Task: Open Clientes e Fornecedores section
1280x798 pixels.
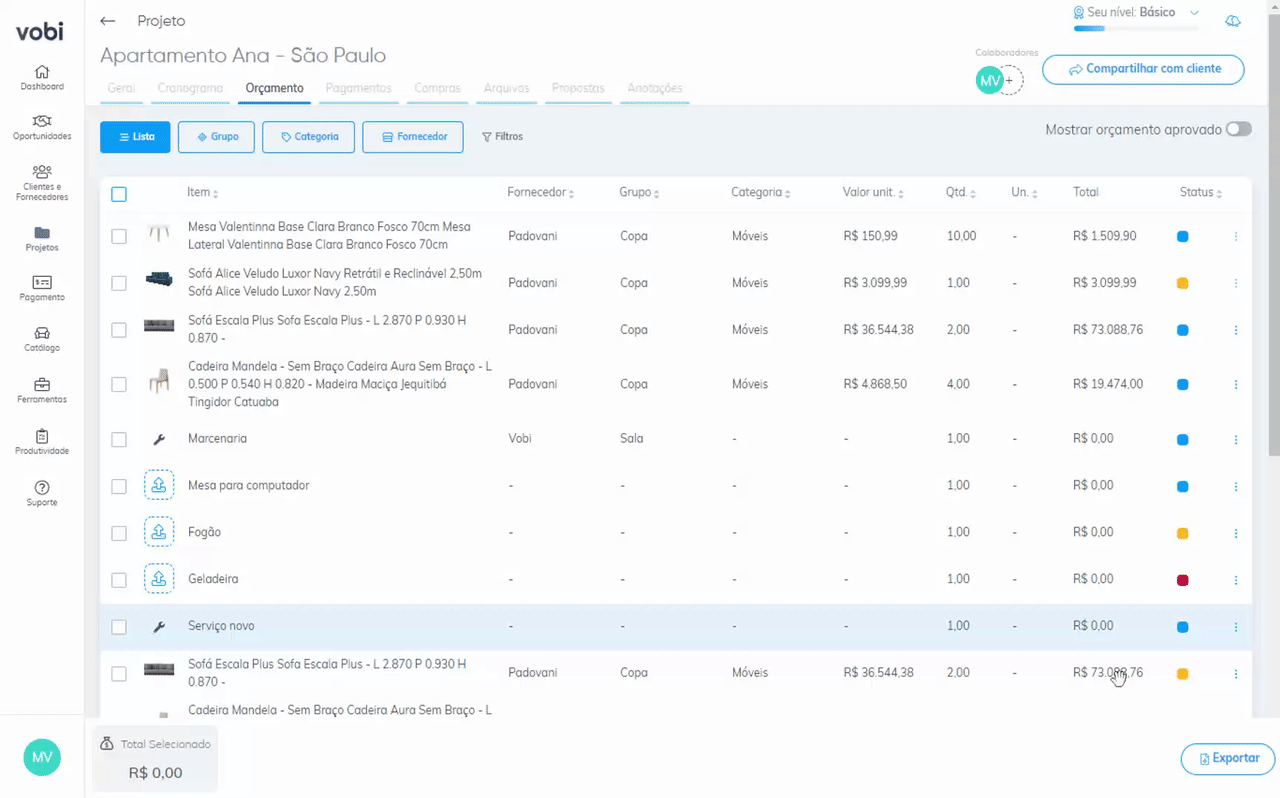Action: [x=42, y=182]
